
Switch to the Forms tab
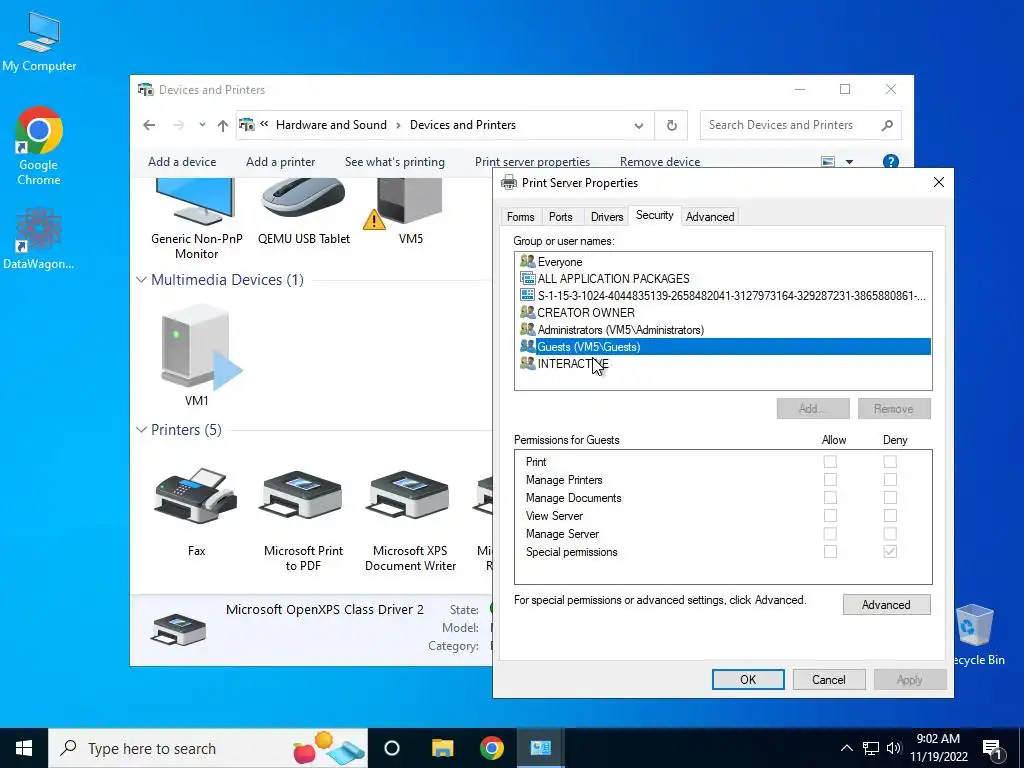[x=520, y=217]
